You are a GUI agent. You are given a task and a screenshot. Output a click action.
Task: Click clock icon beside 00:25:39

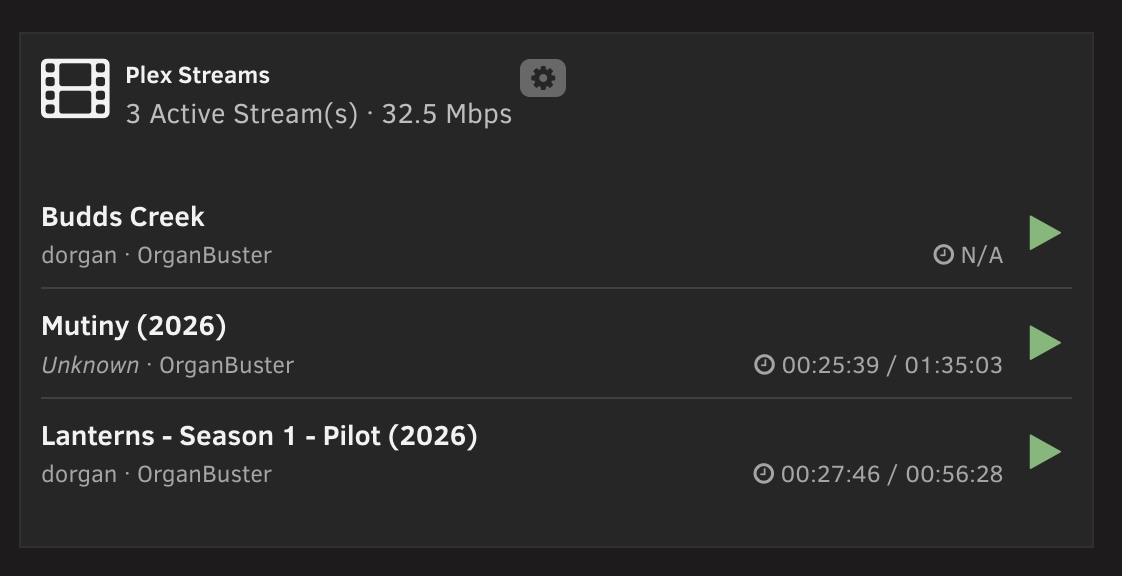coord(764,365)
